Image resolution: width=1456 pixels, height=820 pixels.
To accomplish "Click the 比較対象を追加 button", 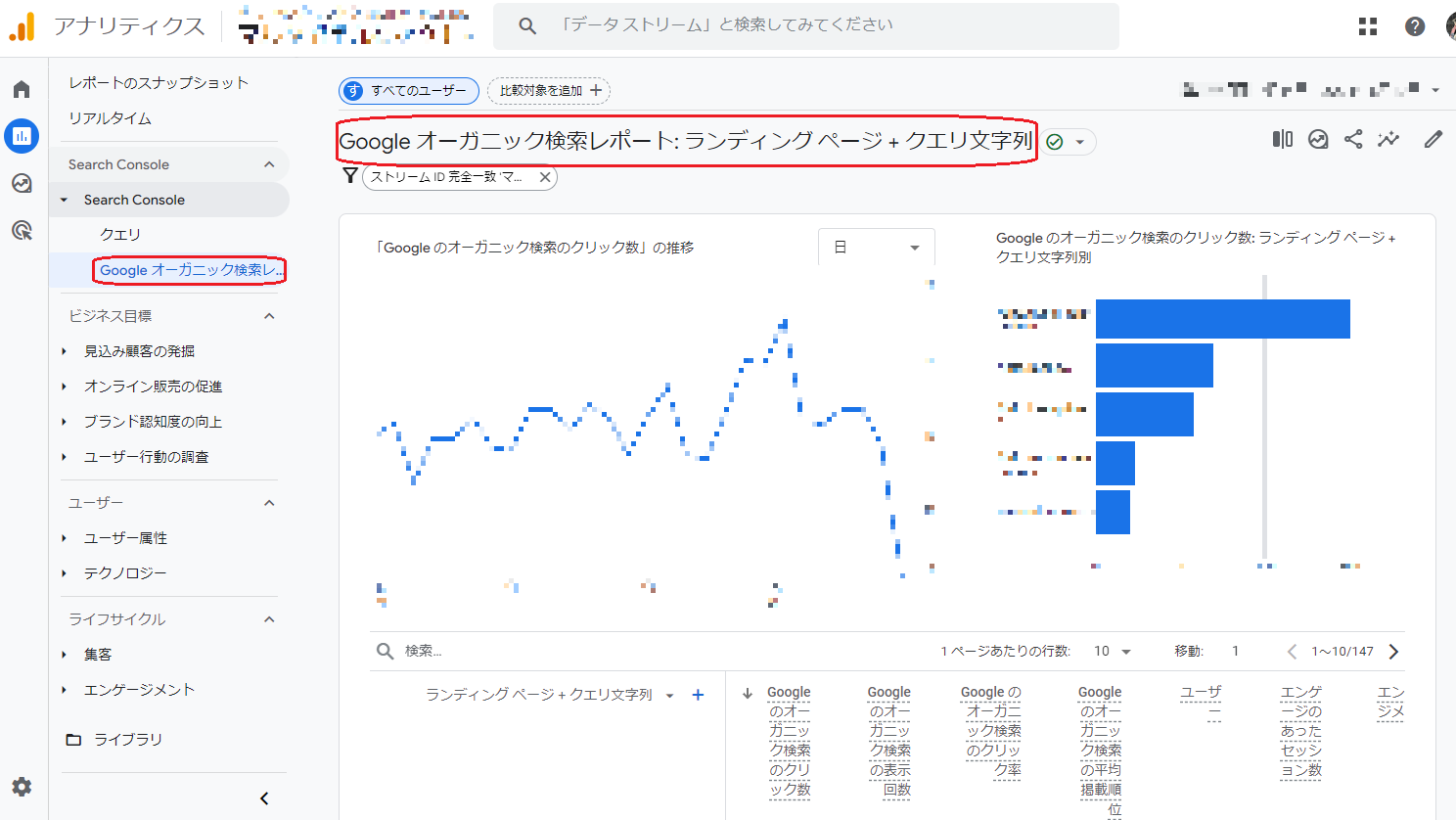I will (x=548, y=90).
